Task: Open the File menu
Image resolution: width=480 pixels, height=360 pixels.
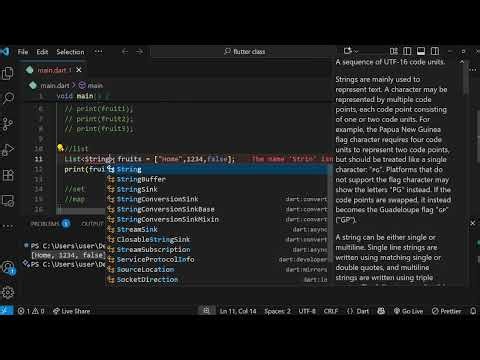Action: 23,52
